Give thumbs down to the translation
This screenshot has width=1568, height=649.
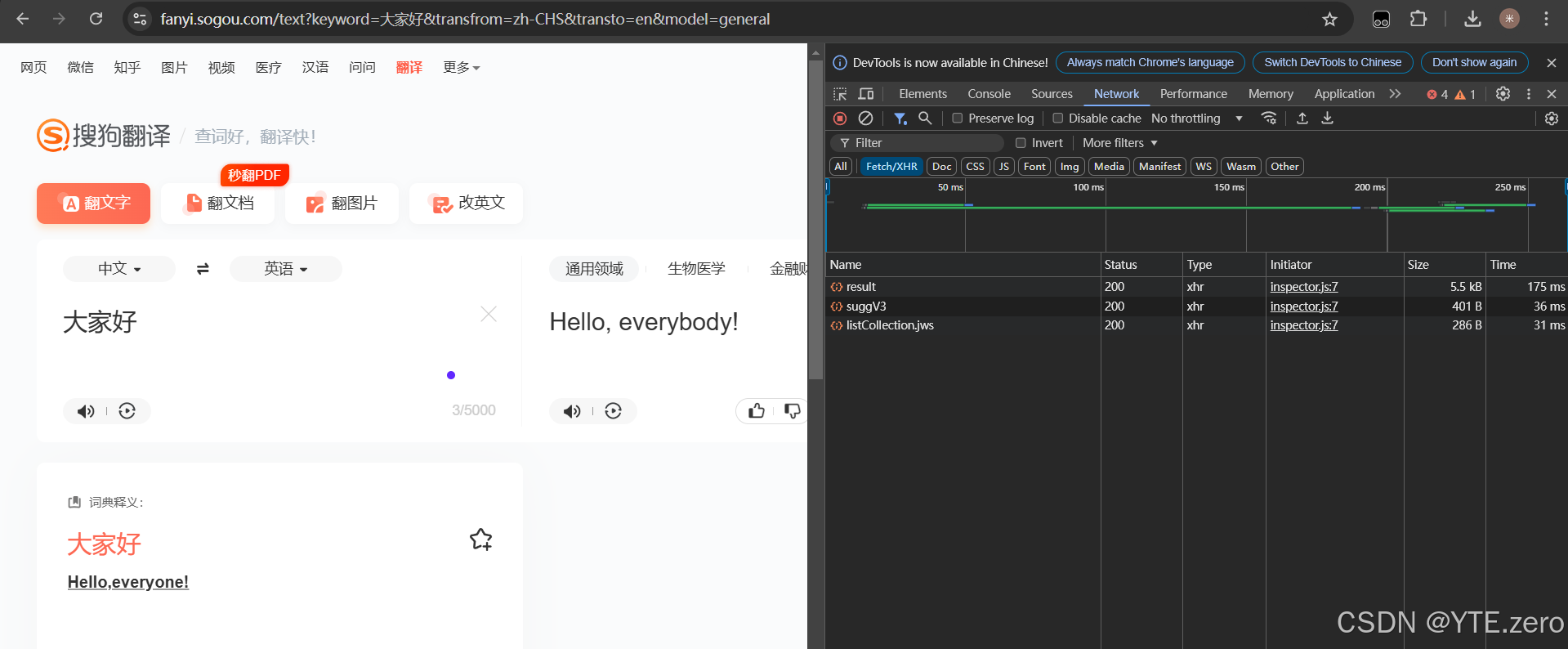click(x=792, y=411)
